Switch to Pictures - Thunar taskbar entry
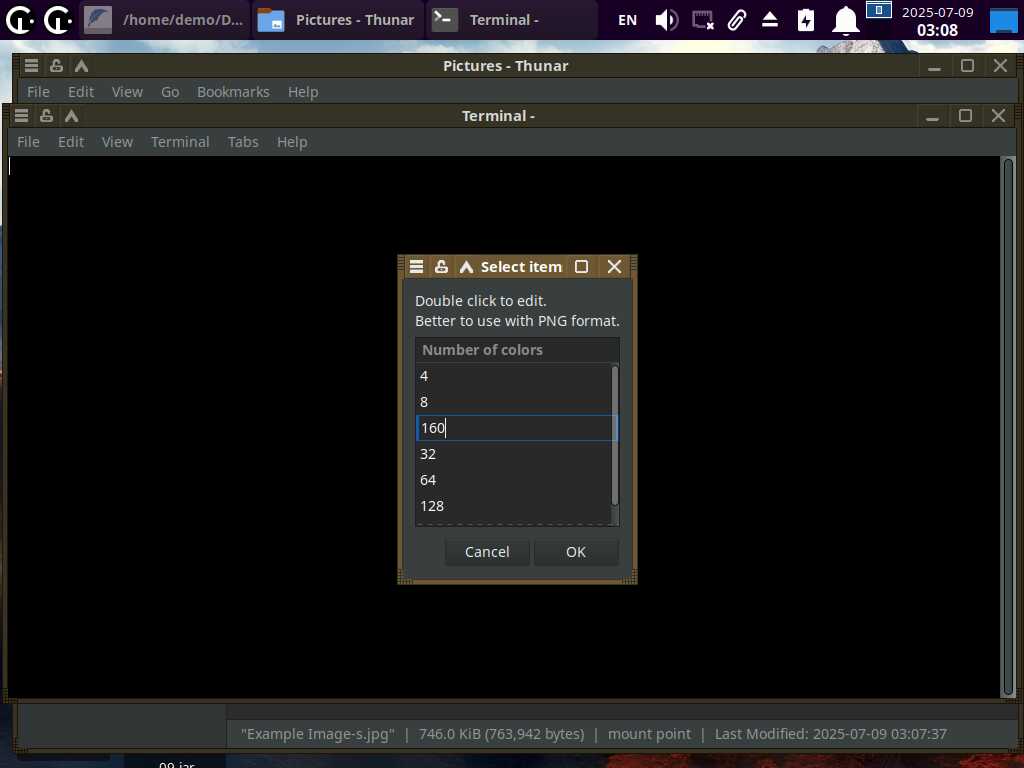Viewport: 1024px width, 768px height. coord(338,20)
